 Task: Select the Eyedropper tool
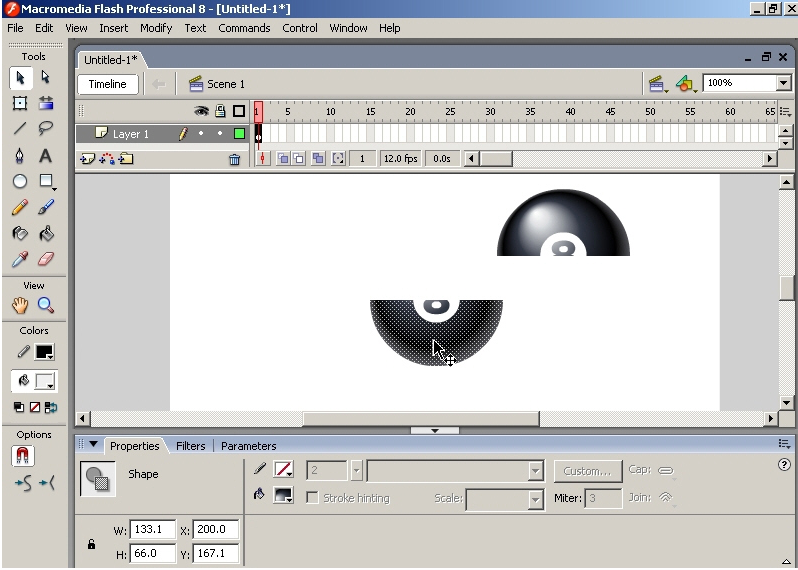point(20,259)
